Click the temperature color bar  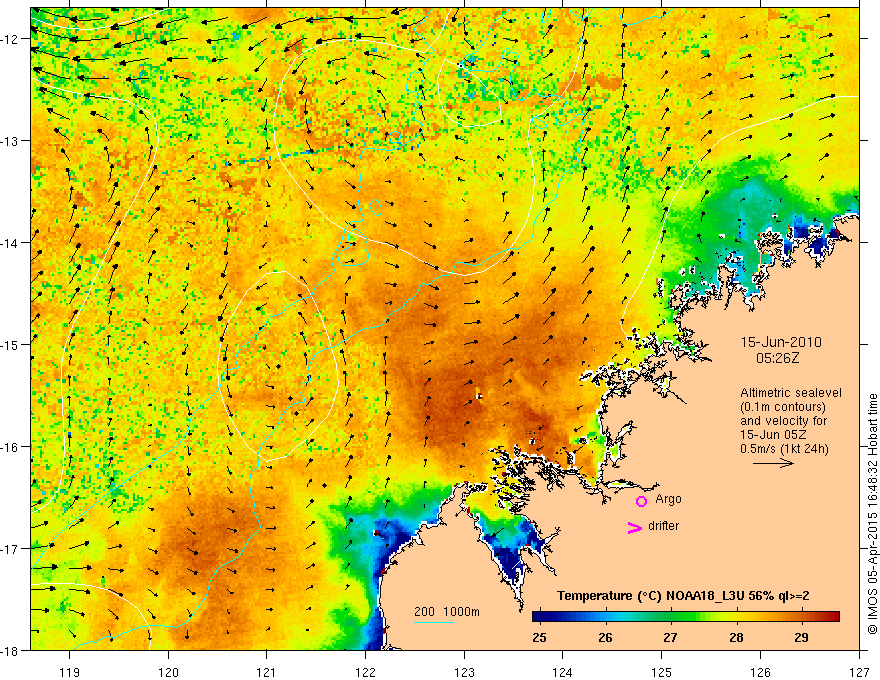point(686,617)
